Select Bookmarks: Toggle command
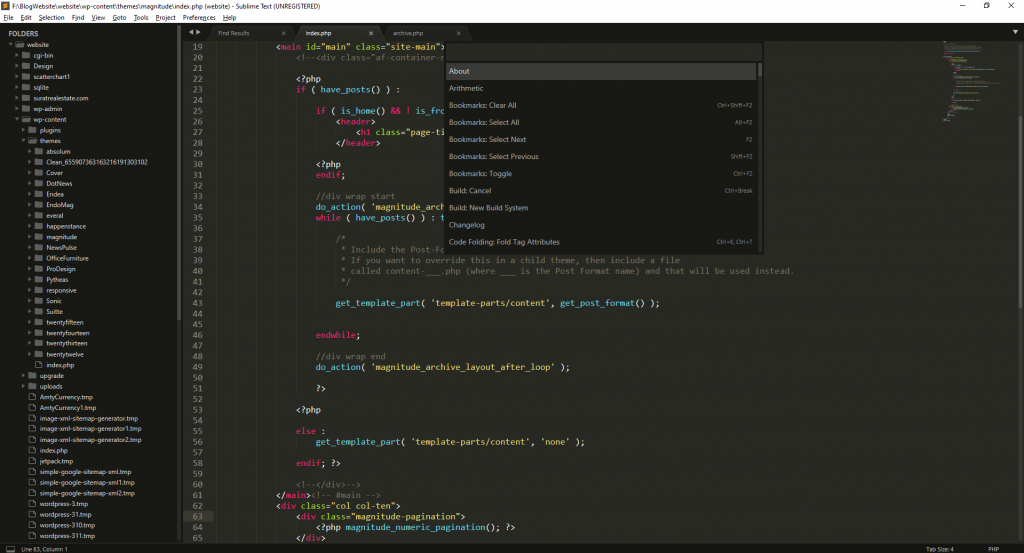 point(480,174)
